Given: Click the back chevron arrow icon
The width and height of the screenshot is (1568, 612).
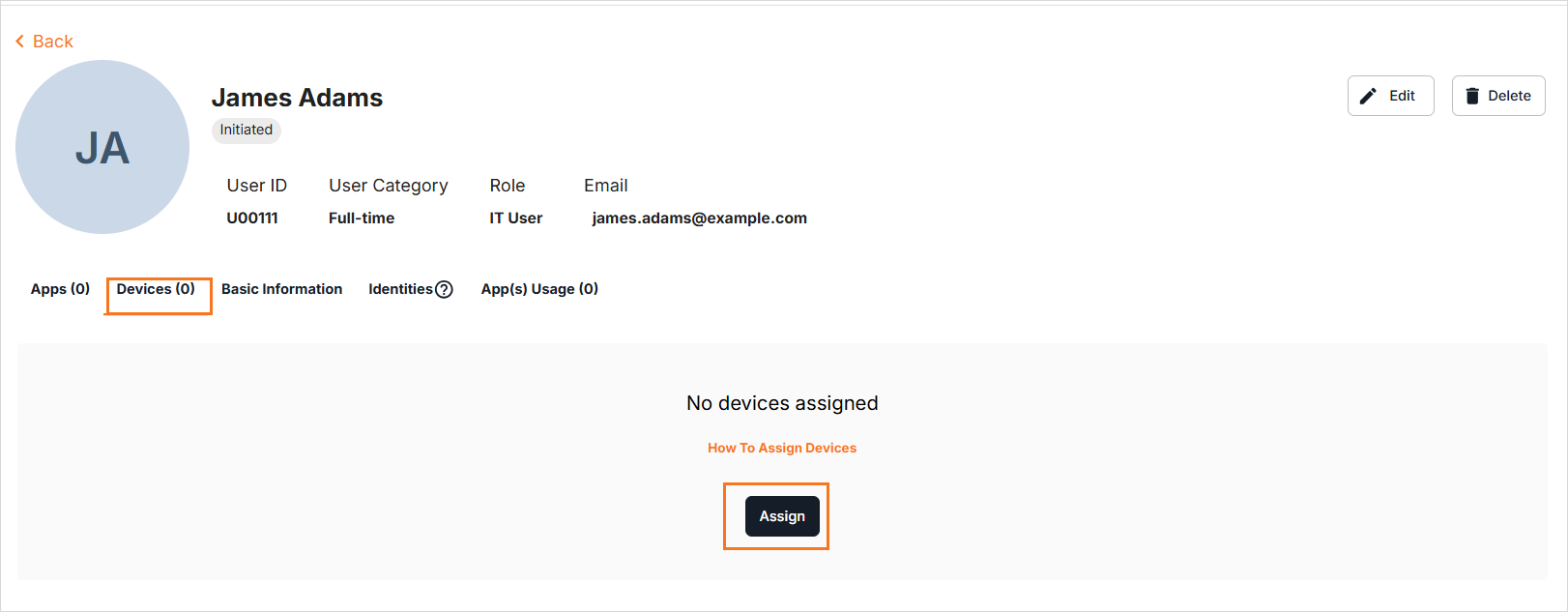Looking at the screenshot, I should [19, 42].
